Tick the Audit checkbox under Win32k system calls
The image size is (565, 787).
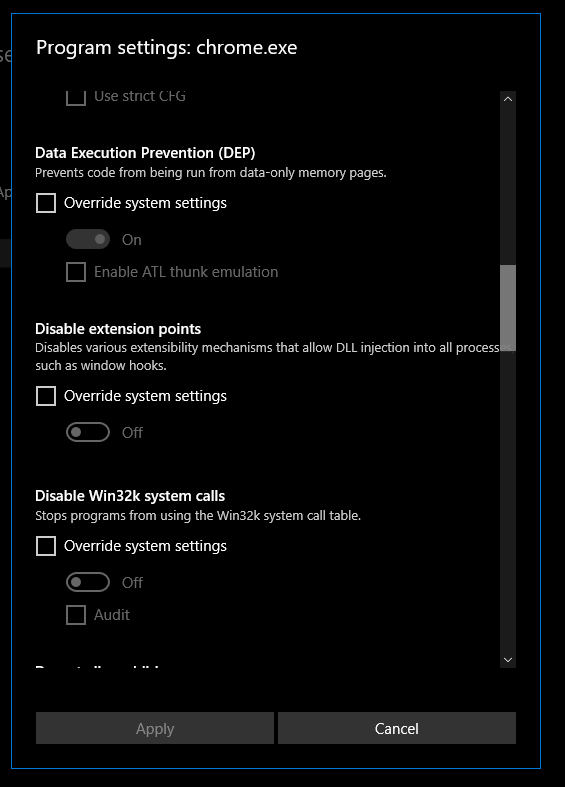[x=76, y=615]
